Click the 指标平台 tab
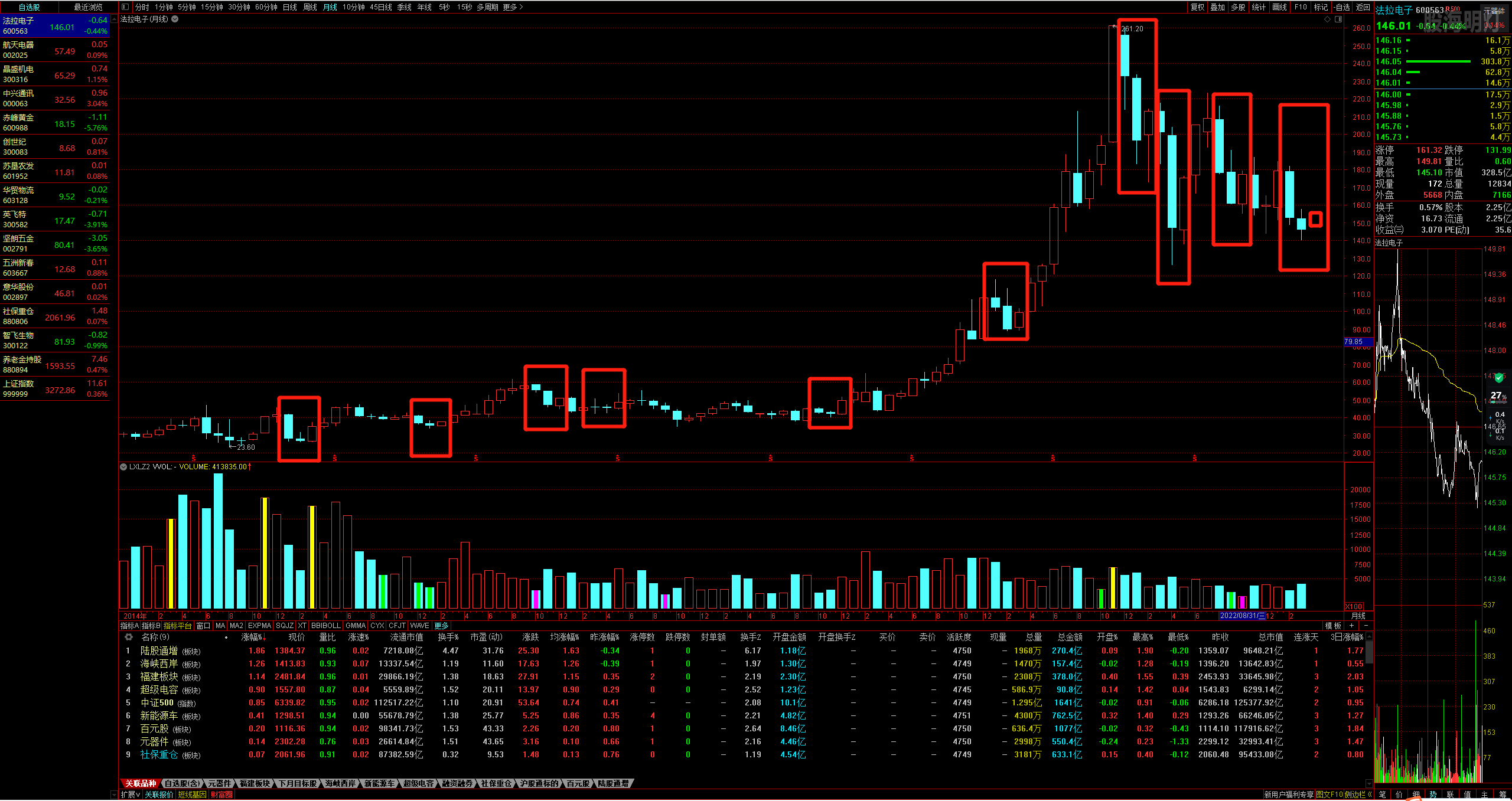This screenshot has width=1512, height=801. pyautogui.click(x=177, y=626)
